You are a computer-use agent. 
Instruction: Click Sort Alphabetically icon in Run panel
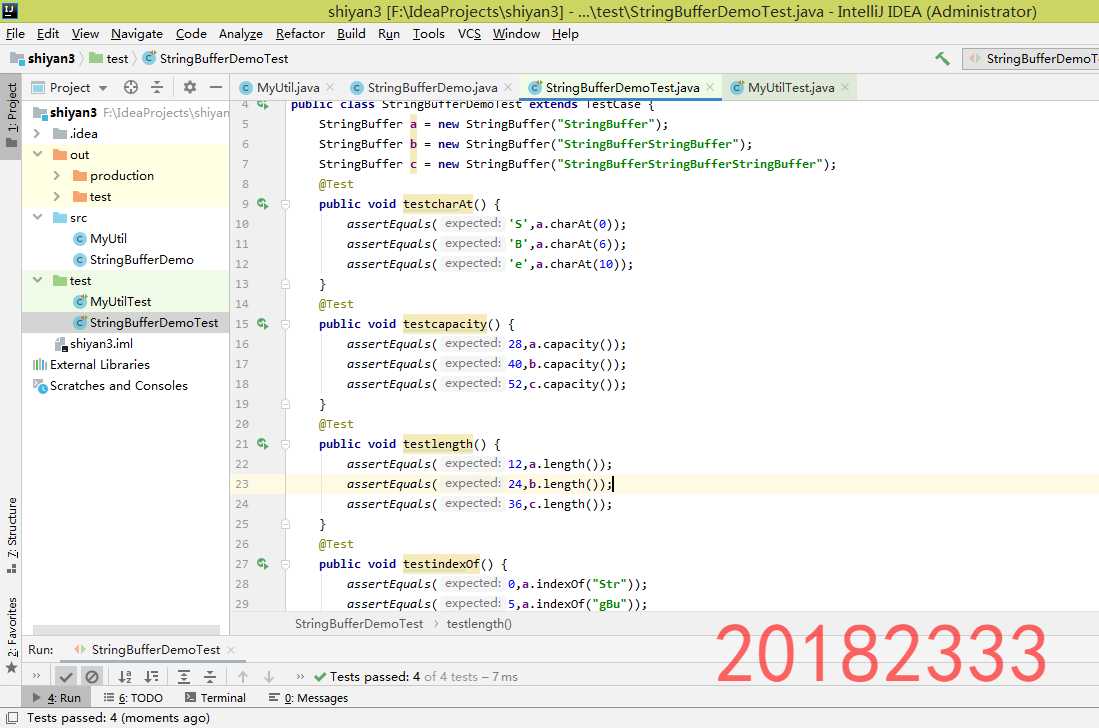point(125,677)
